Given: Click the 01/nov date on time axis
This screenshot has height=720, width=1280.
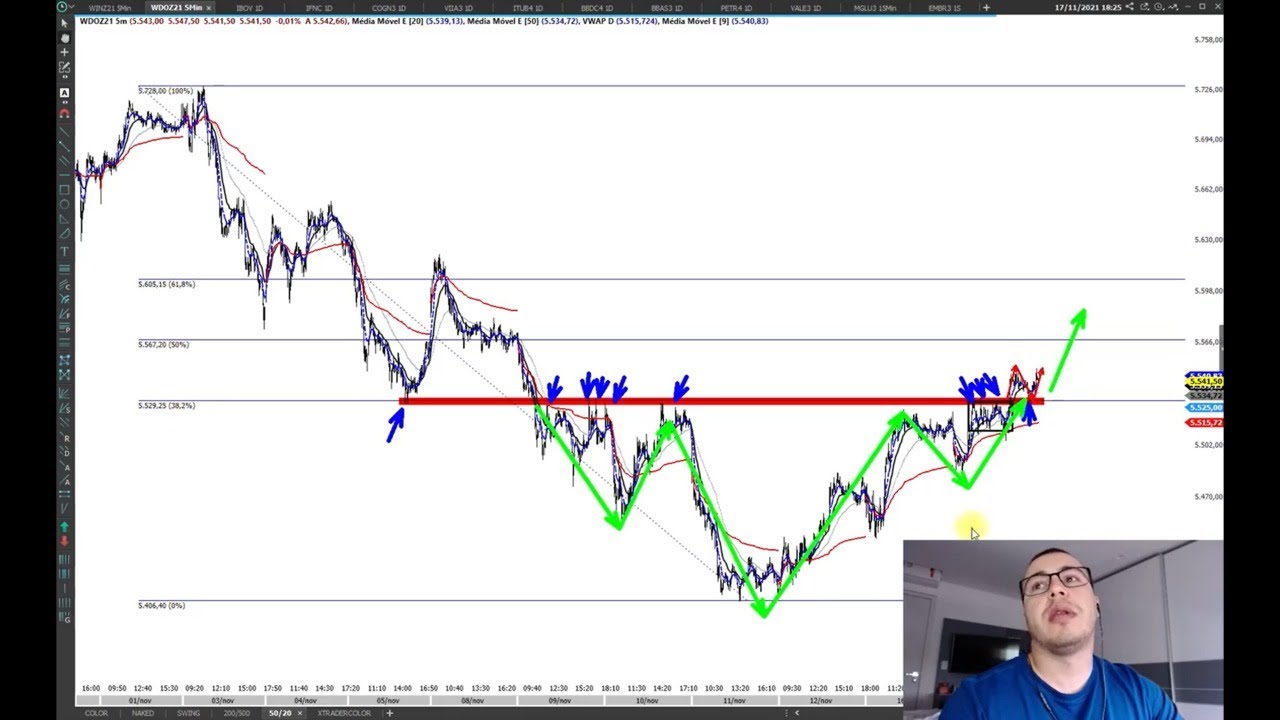Looking at the screenshot, I should coord(139,700).
